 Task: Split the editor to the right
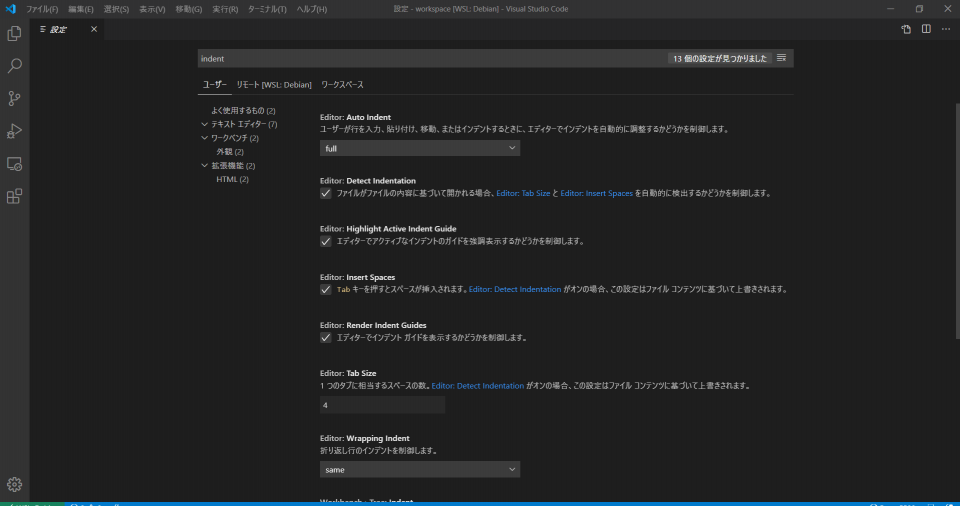(x=926, y=29)
